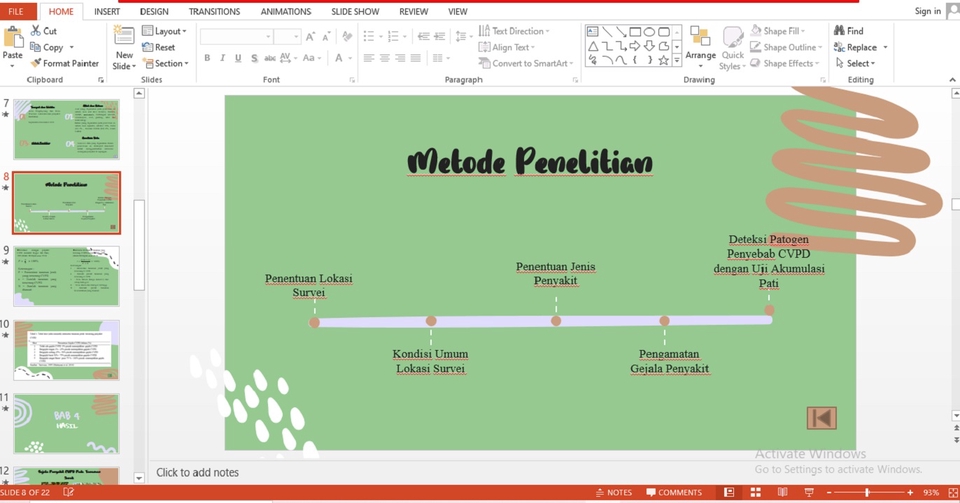Switch to the SLIDE SHOW tab
The height and width of the screenshot is (503, 960).
(355, 12)
